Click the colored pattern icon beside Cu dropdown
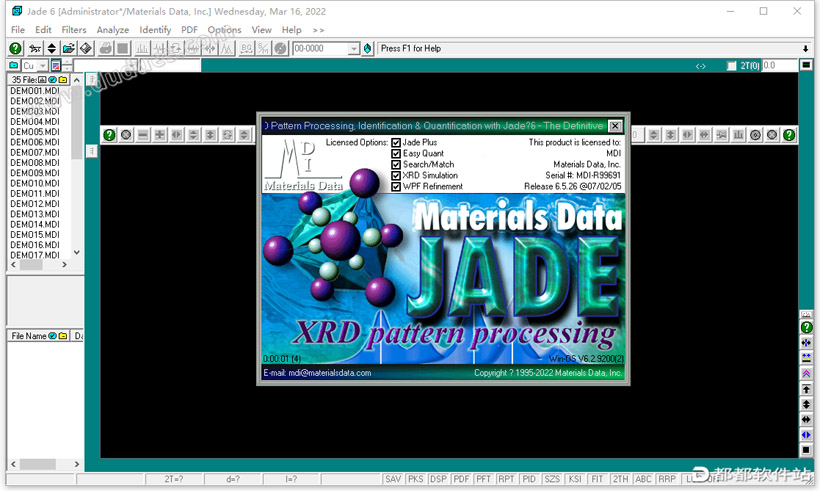The height and width of the screenshot is (491, 820). tap(56, 65)
